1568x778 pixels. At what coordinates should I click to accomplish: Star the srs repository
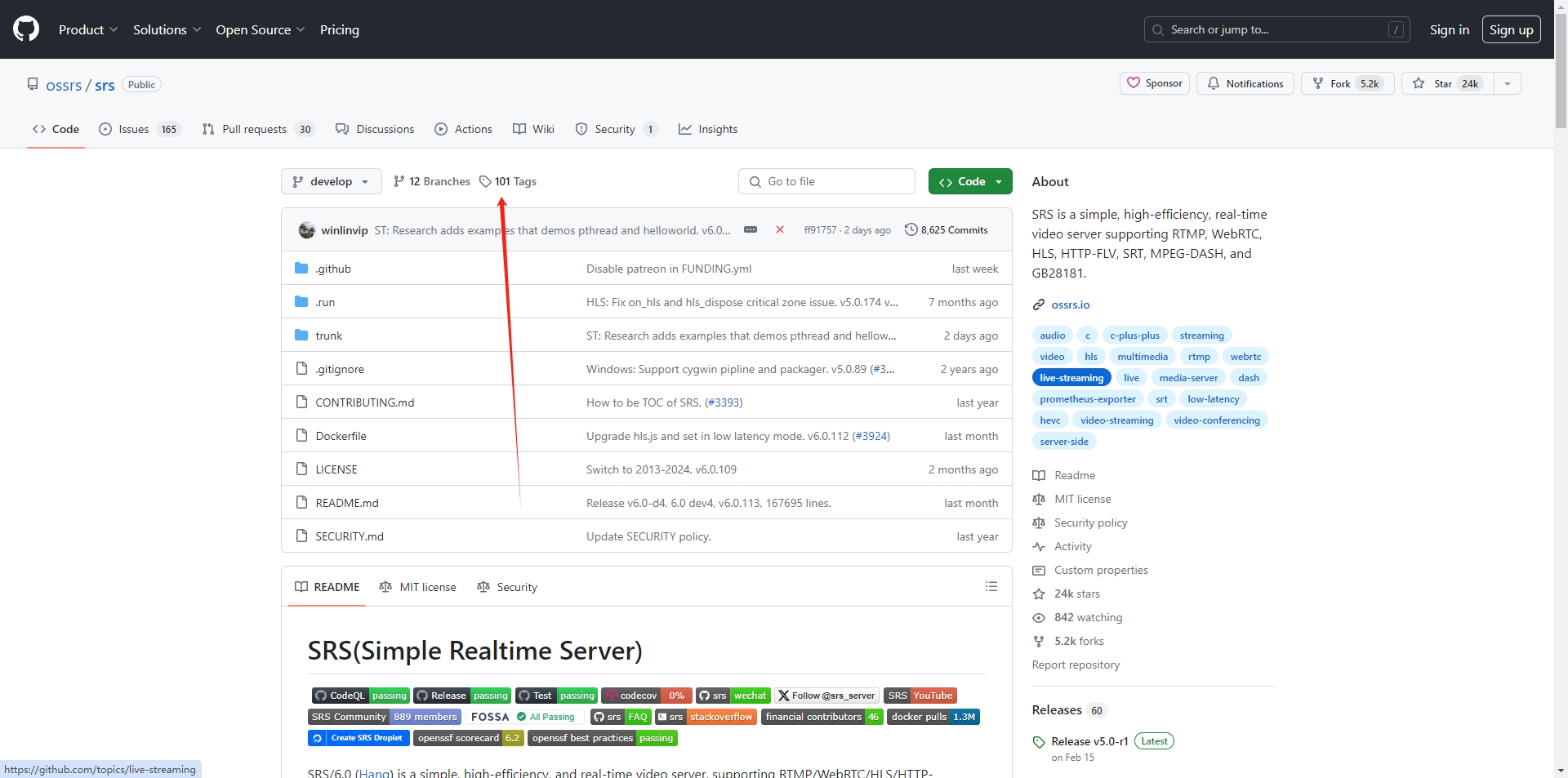[x=1447, y=83]
